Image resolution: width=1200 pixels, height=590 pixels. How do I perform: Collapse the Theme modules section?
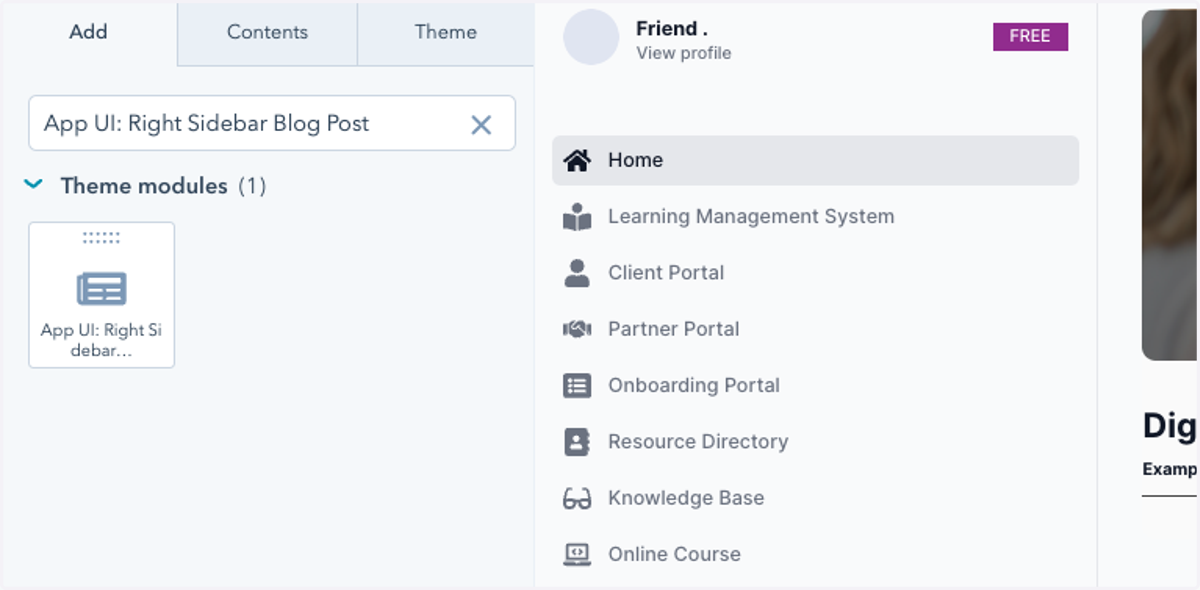[x=33, y=185]
